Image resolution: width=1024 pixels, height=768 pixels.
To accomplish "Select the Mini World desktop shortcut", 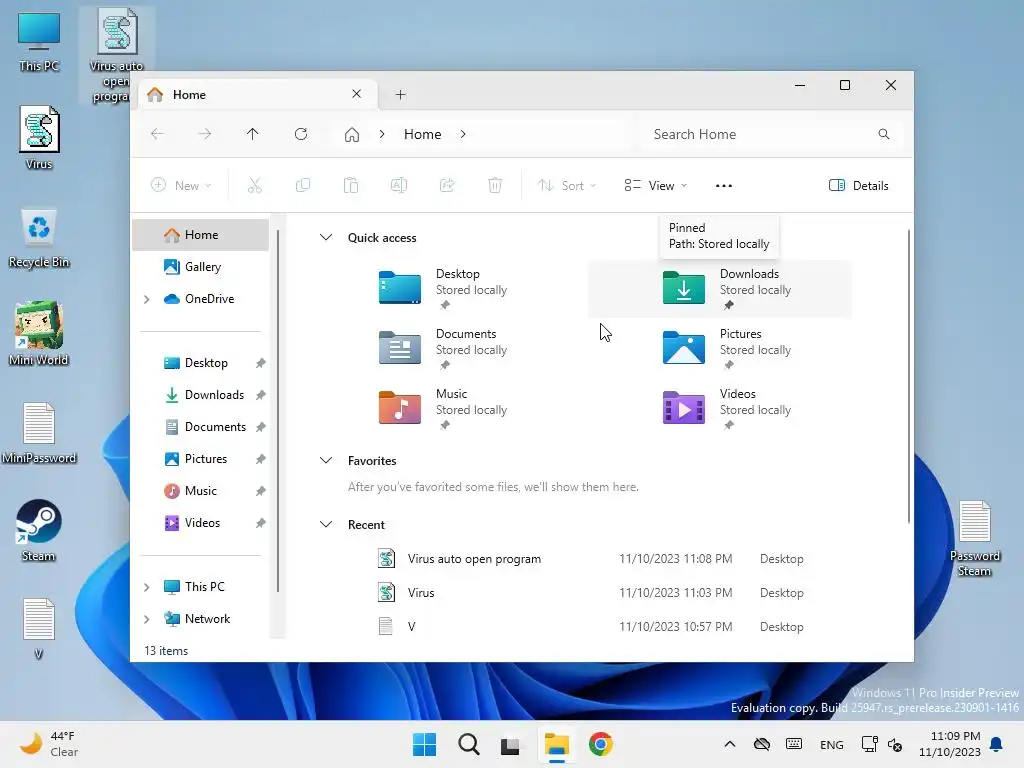I will click(39, 333).
